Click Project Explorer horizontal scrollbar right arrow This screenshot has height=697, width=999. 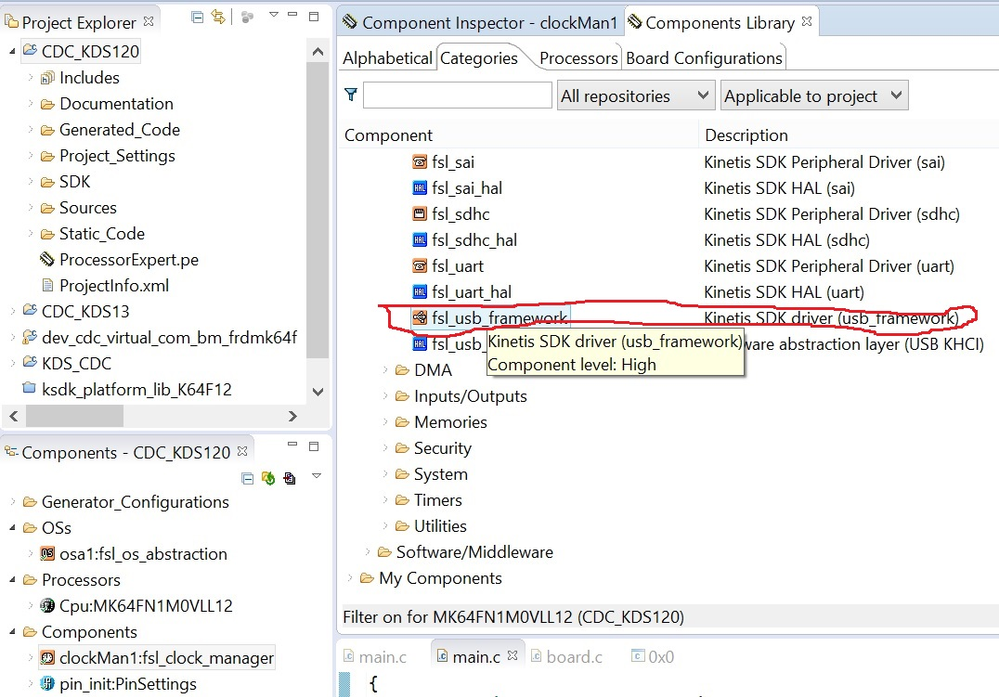click(292, 416)
